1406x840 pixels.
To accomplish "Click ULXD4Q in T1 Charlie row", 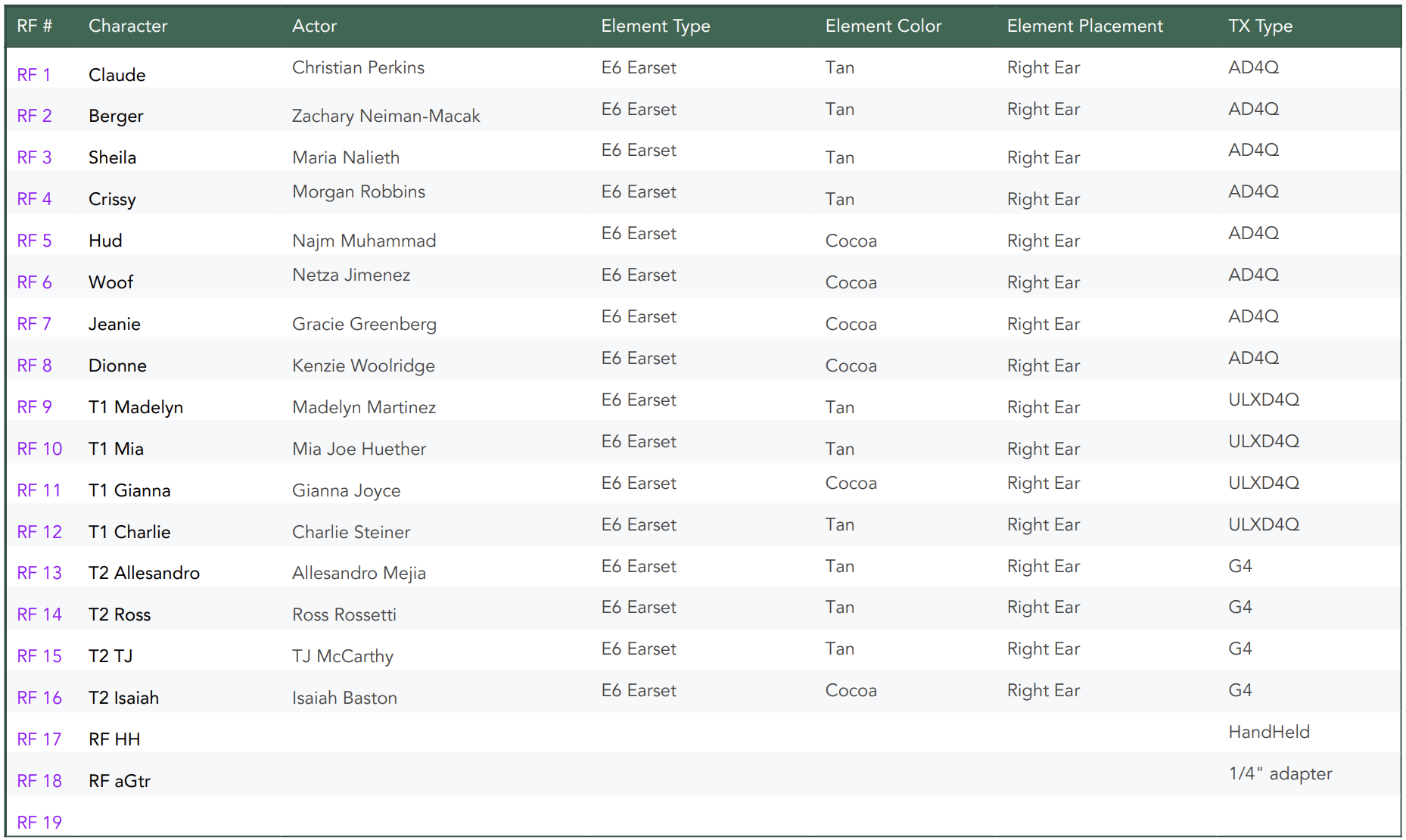I will coord(1263,524).
